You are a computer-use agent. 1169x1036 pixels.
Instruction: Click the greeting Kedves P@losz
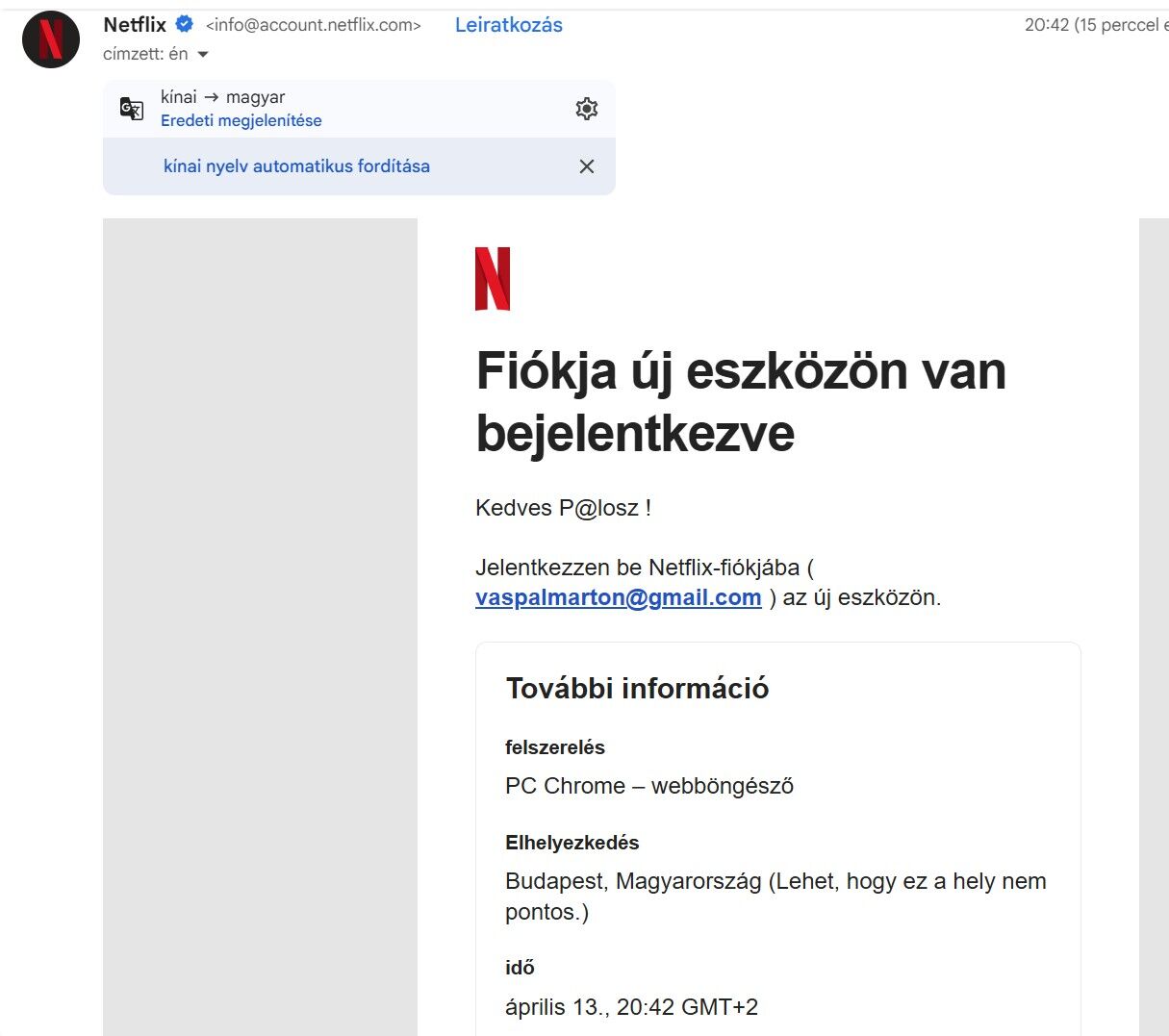[x=564, y=508]
